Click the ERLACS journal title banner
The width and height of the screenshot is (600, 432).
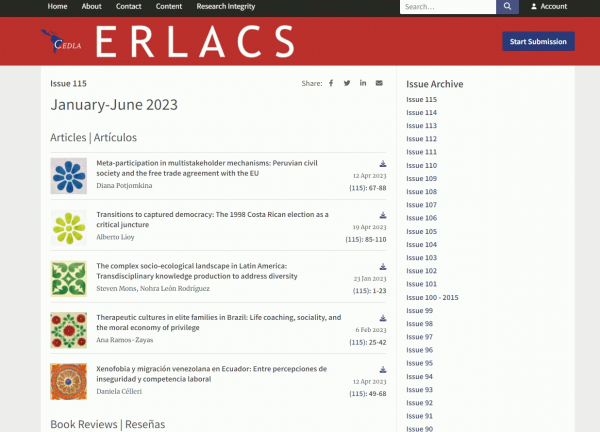pyautogui.click(x=195, y=41)
